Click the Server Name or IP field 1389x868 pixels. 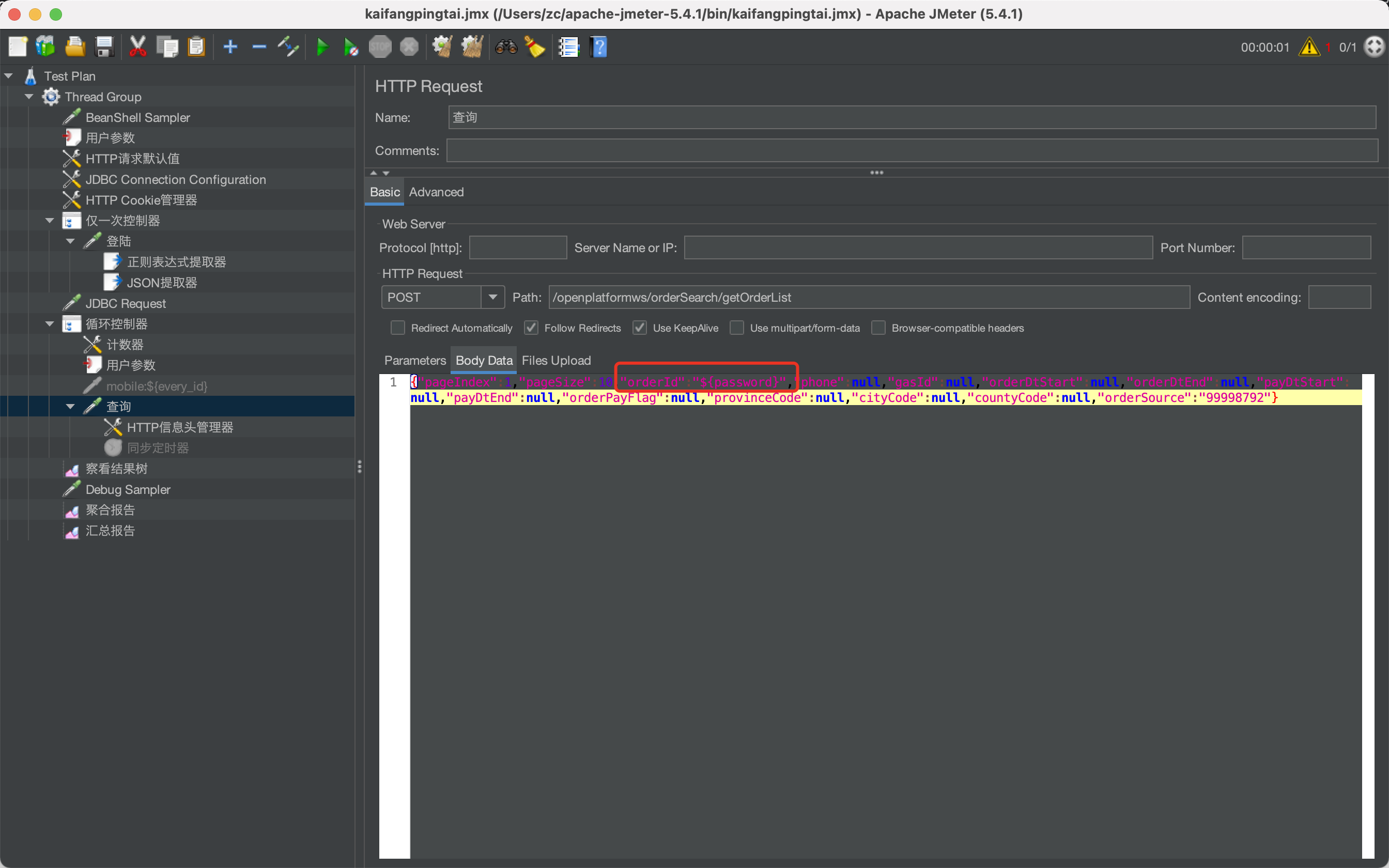(x=918, y=247)
